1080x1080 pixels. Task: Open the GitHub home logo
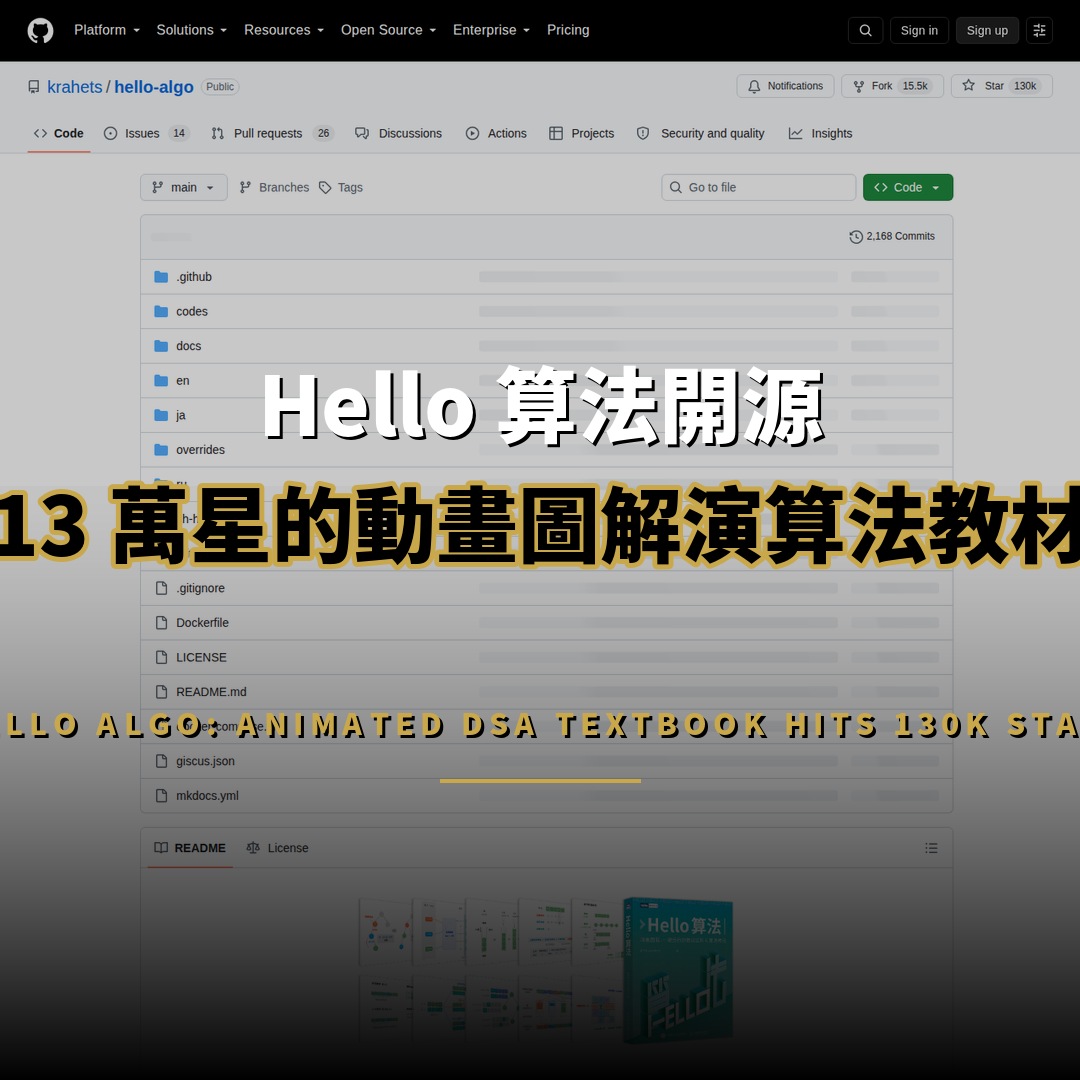pos(40,30)
